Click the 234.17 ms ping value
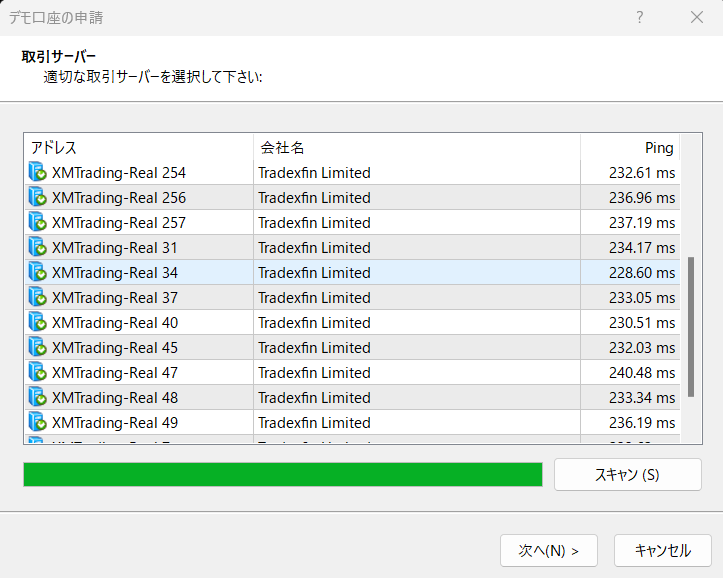Image resolution: width=723 pixels, height=578 pixels. (x=642, y=248)
